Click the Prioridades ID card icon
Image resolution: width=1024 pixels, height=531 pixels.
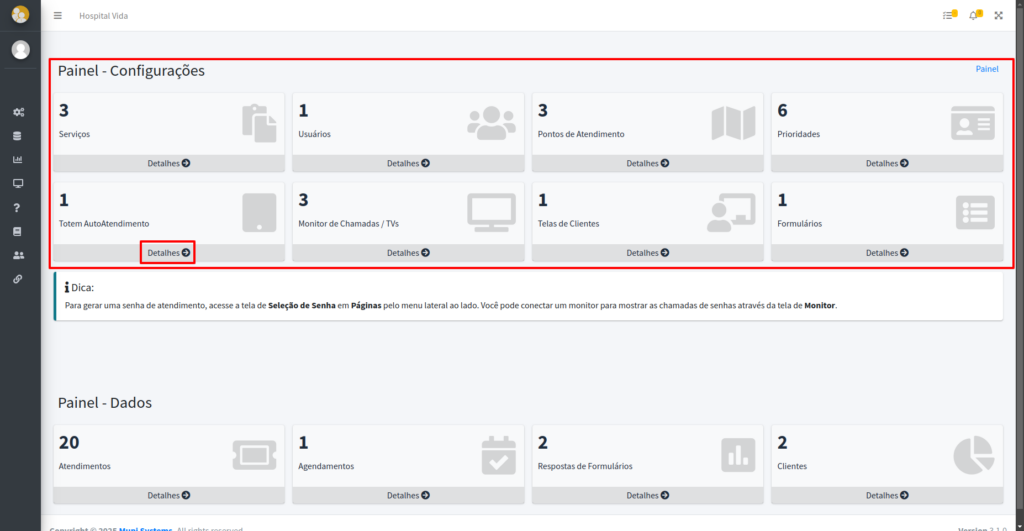point(973,123)
